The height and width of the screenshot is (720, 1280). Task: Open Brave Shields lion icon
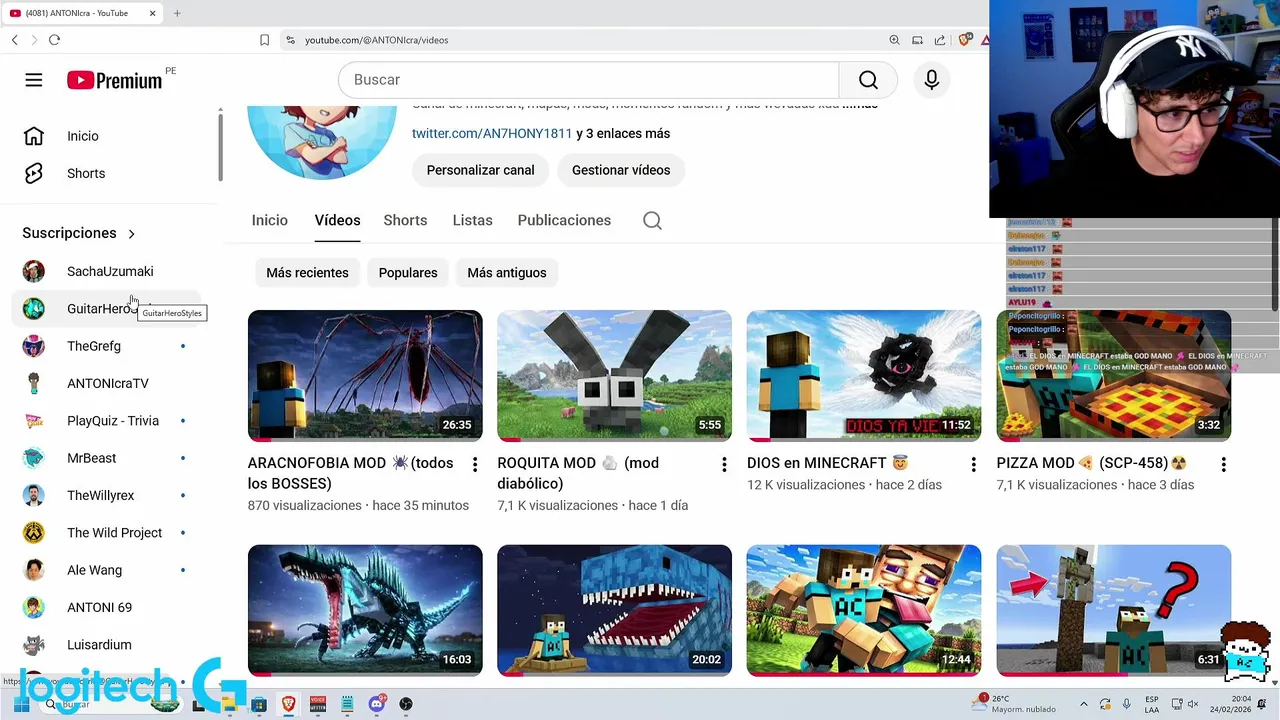pos(965,40)
